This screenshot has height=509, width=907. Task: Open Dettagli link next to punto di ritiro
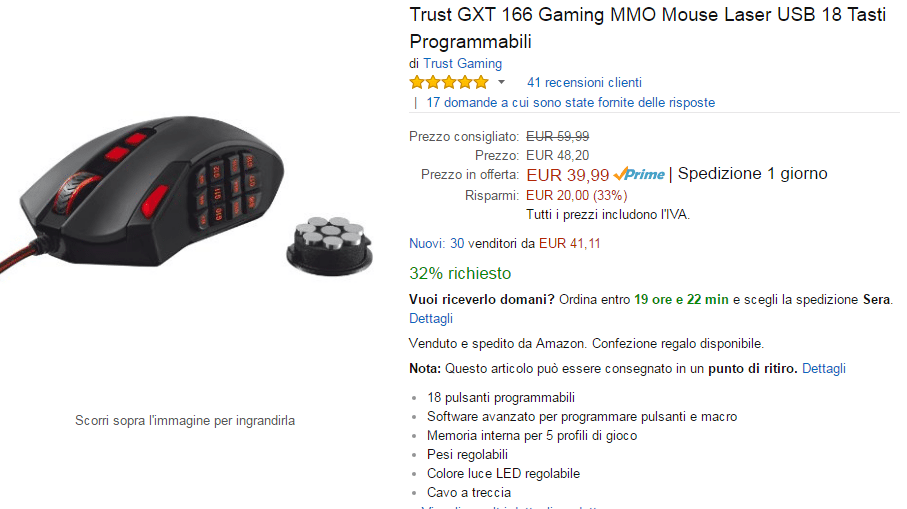824,368
